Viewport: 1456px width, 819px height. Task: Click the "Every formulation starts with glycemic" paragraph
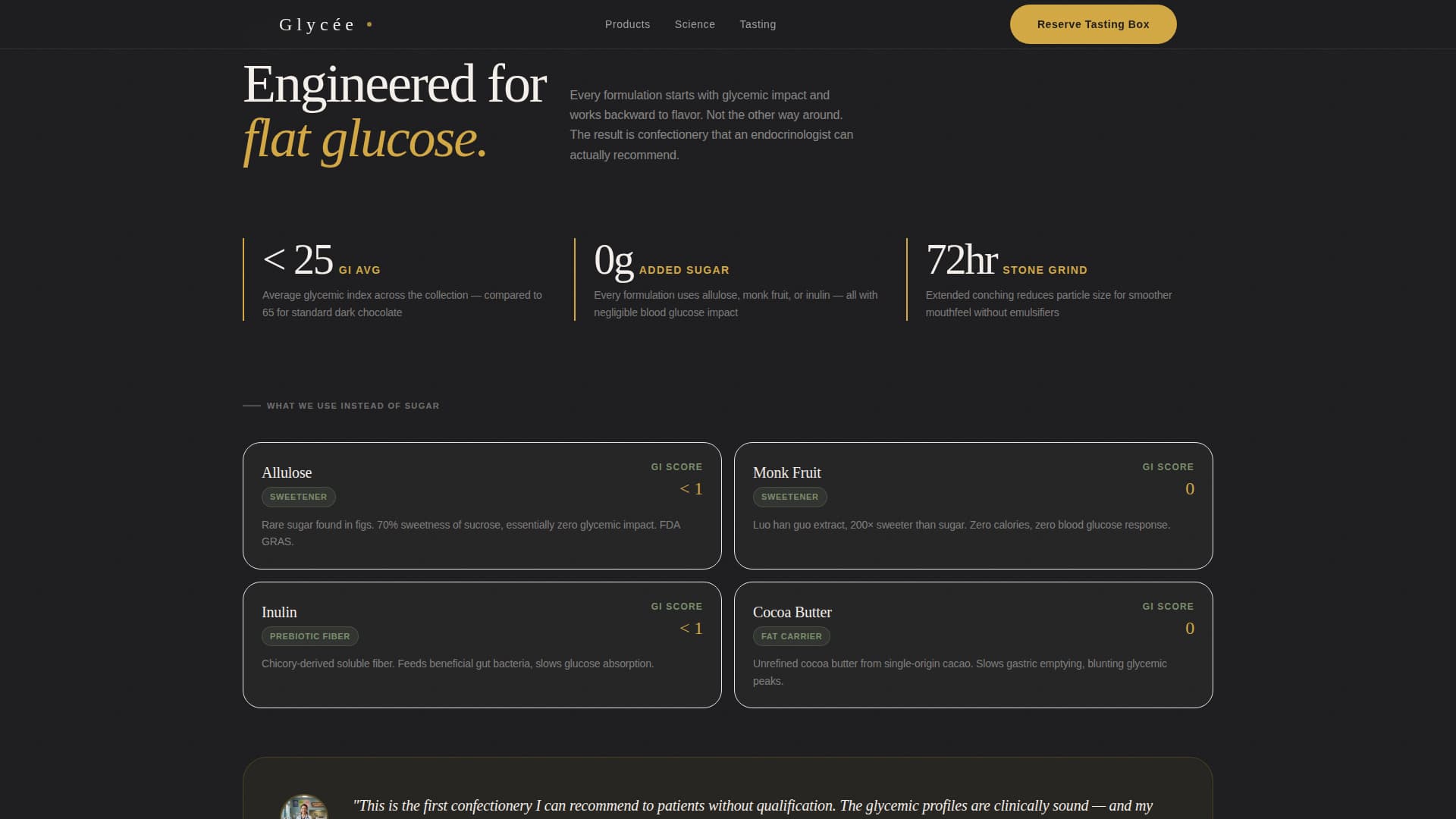coord(711,125)
